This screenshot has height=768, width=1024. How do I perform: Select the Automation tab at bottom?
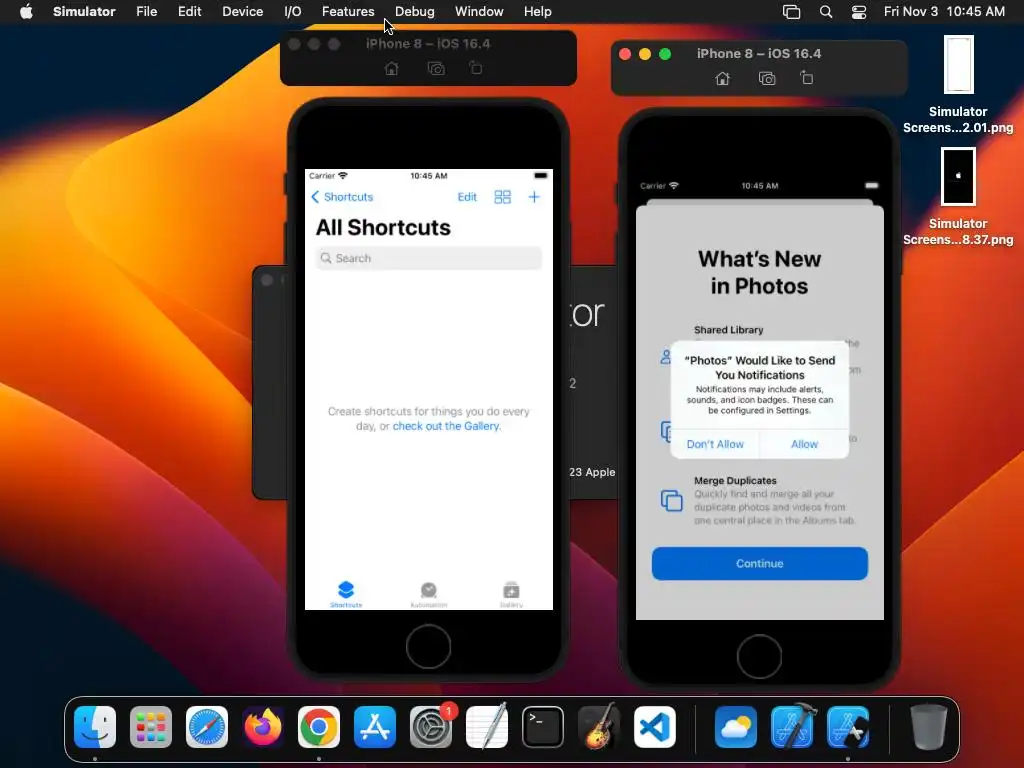pos(428,594)
